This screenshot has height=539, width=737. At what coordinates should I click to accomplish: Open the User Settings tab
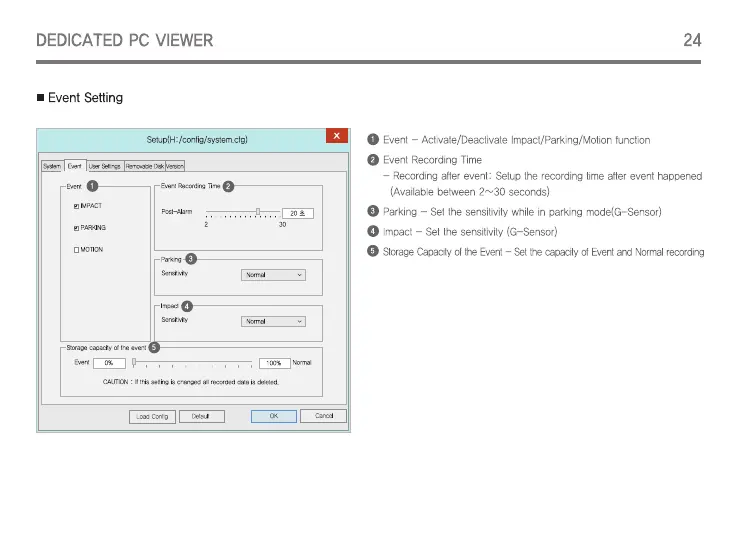click(105, 166)
